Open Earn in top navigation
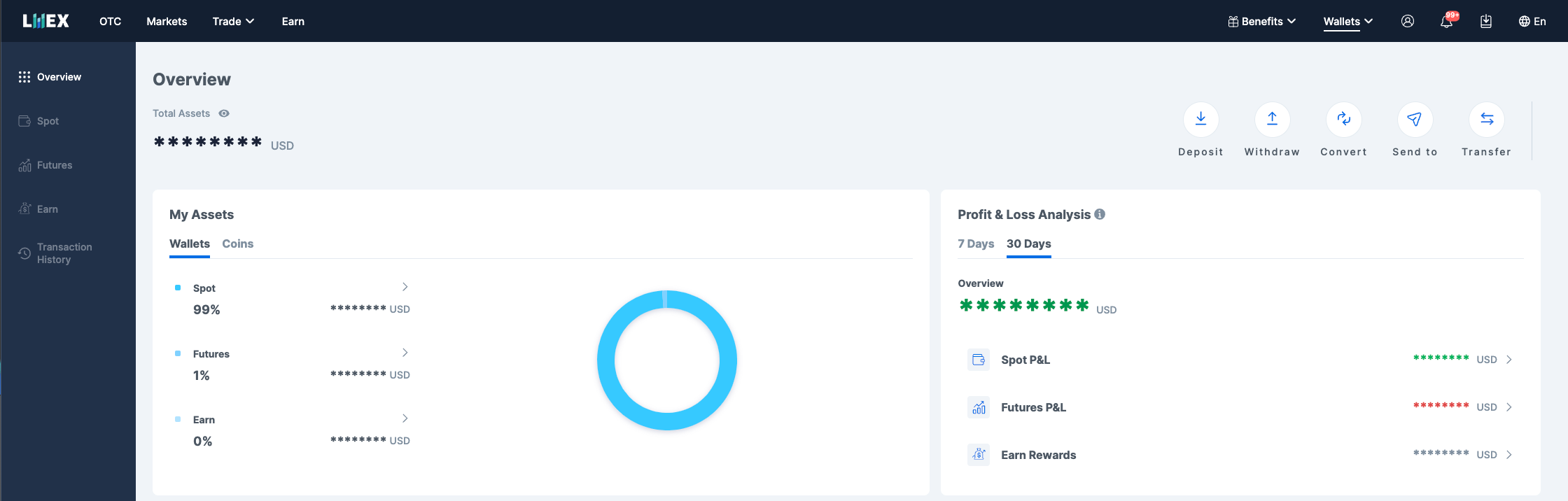The image size is (1568, 501). 293,21
